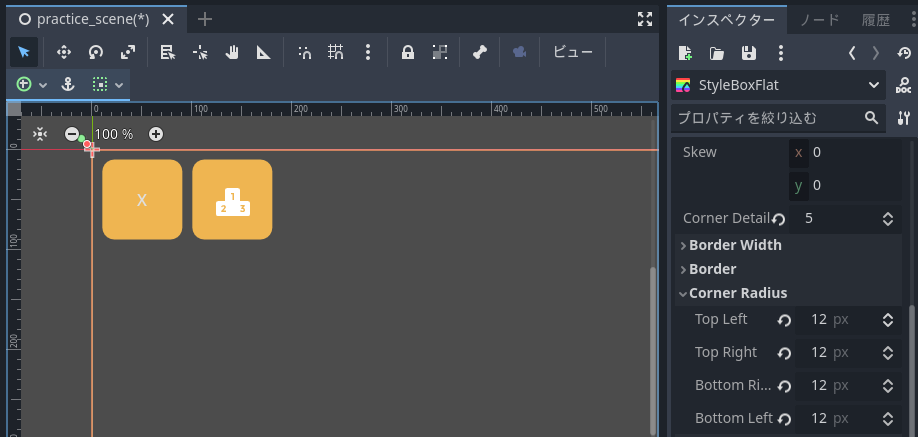Expand the Border Width section
Viewport: 918px width, 437px height.
(734, 245)
